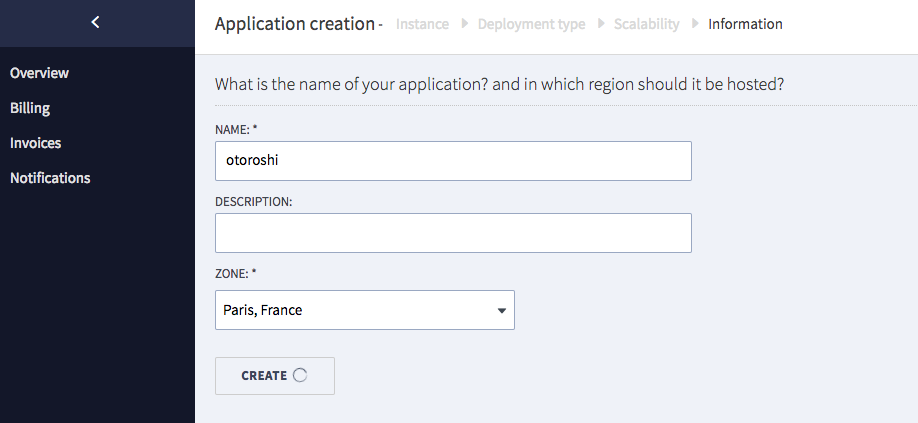Image resolution: width=918 pixels, height=423 pixels.
Task: Click the Application creation page title
Action: pos(294,24)
